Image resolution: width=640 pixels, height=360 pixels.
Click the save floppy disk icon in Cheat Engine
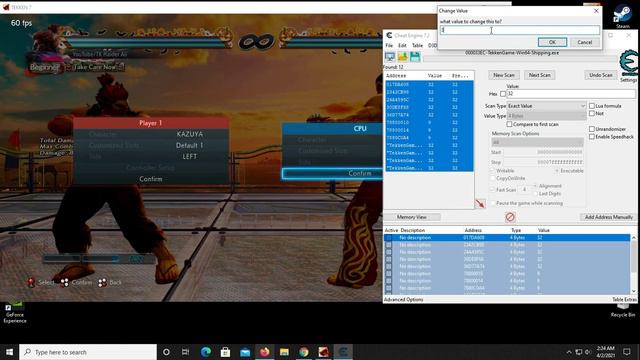[x=415, y=57]
